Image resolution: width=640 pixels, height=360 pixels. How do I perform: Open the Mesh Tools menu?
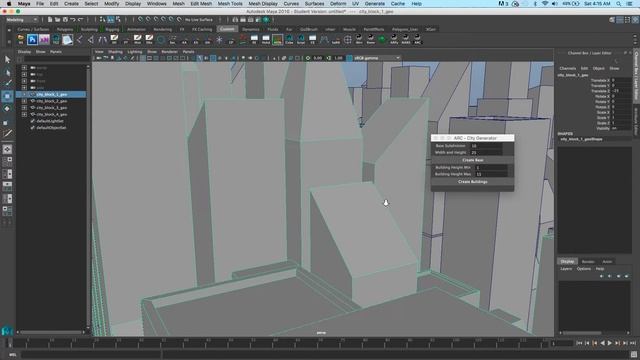coord(230,4)
